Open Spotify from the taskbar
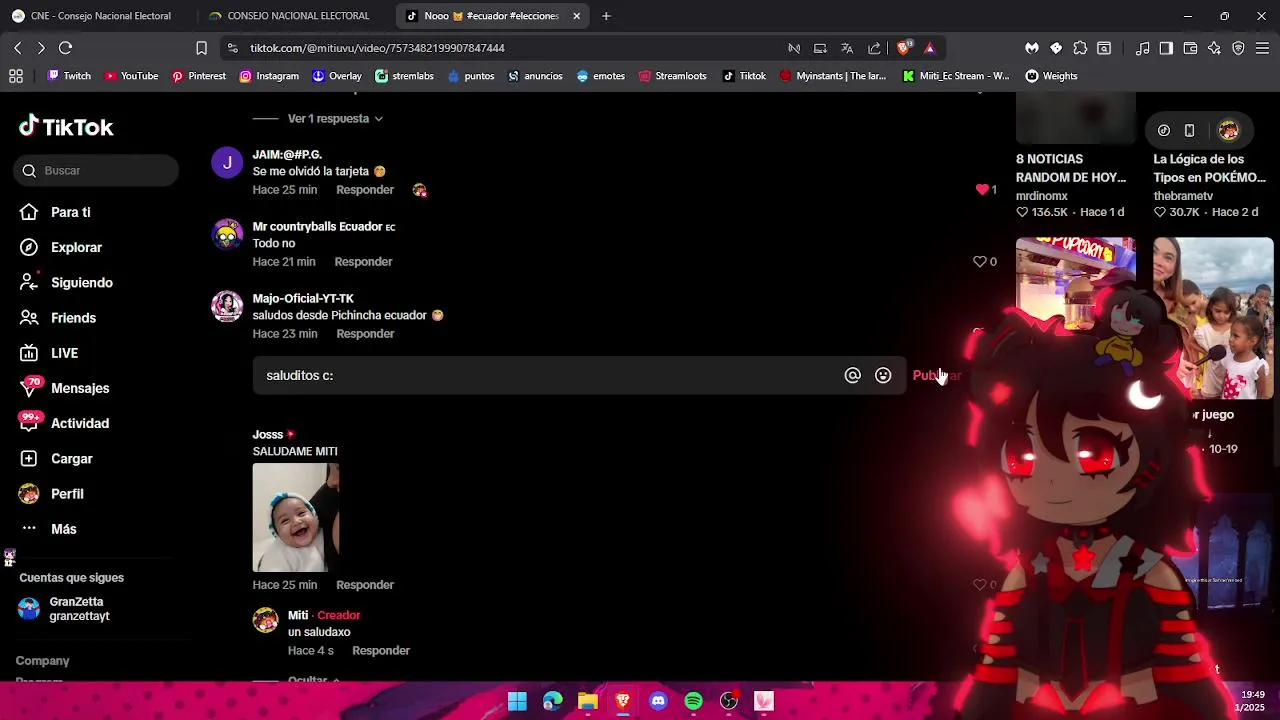 click(693, 701)
